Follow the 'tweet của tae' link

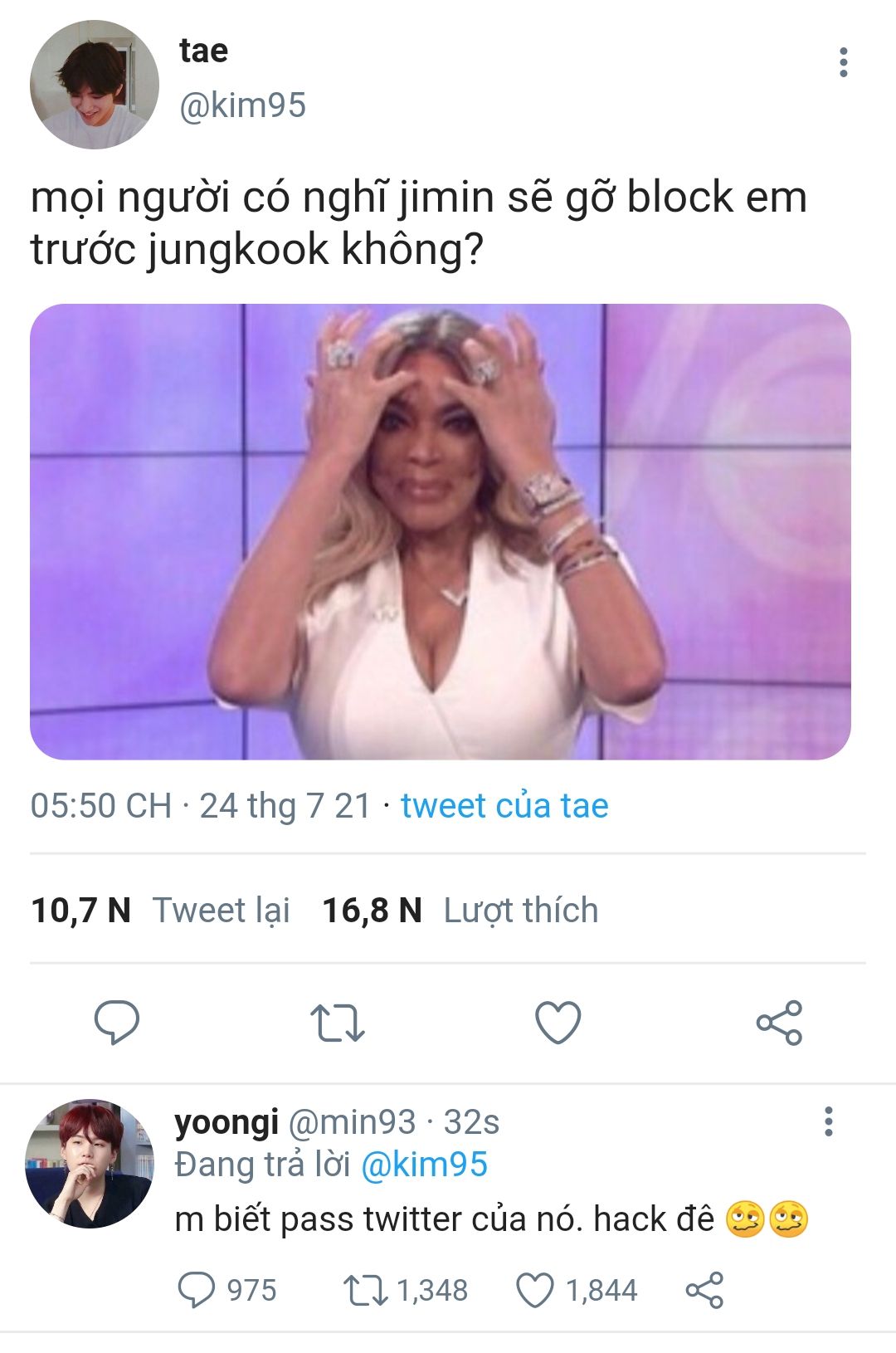coord(504,806)
